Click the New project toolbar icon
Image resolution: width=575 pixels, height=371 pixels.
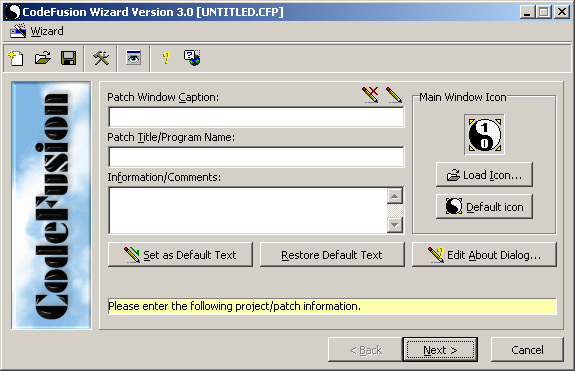click(x=16, y=58)
